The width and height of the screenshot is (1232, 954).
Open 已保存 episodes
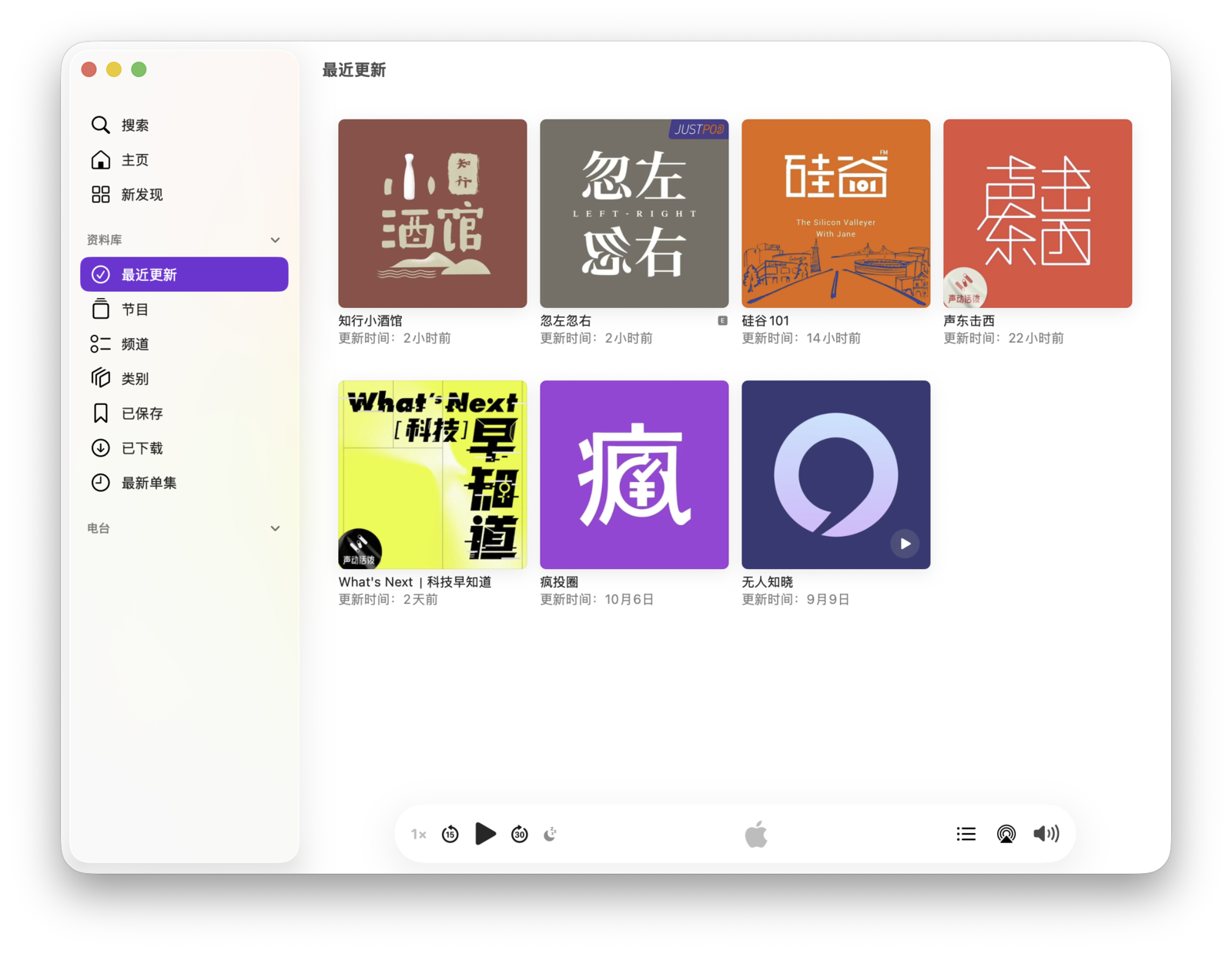click(x=142, y=413)
